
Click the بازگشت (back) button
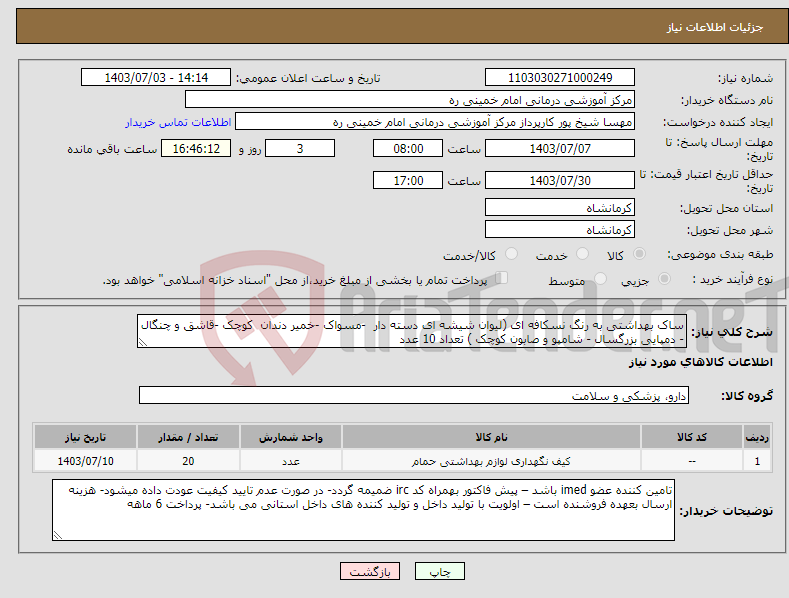[370, 571]
